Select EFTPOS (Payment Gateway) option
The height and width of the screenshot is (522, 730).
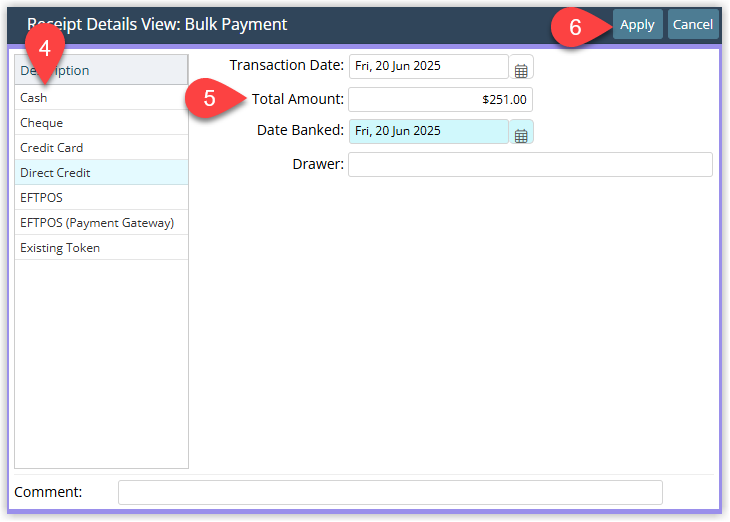101,223
